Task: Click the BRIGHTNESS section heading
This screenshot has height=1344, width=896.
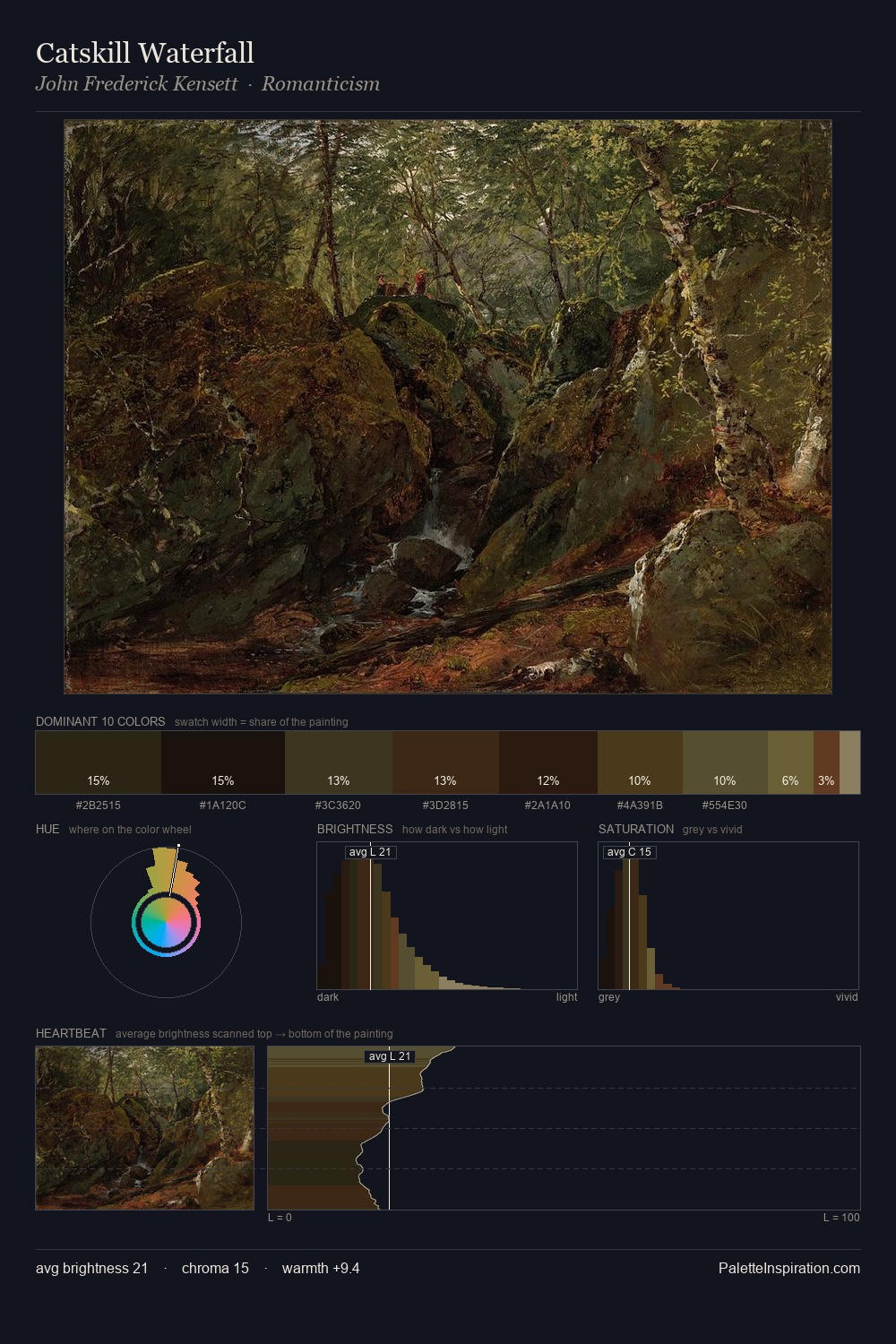Action: click(355, 829)
